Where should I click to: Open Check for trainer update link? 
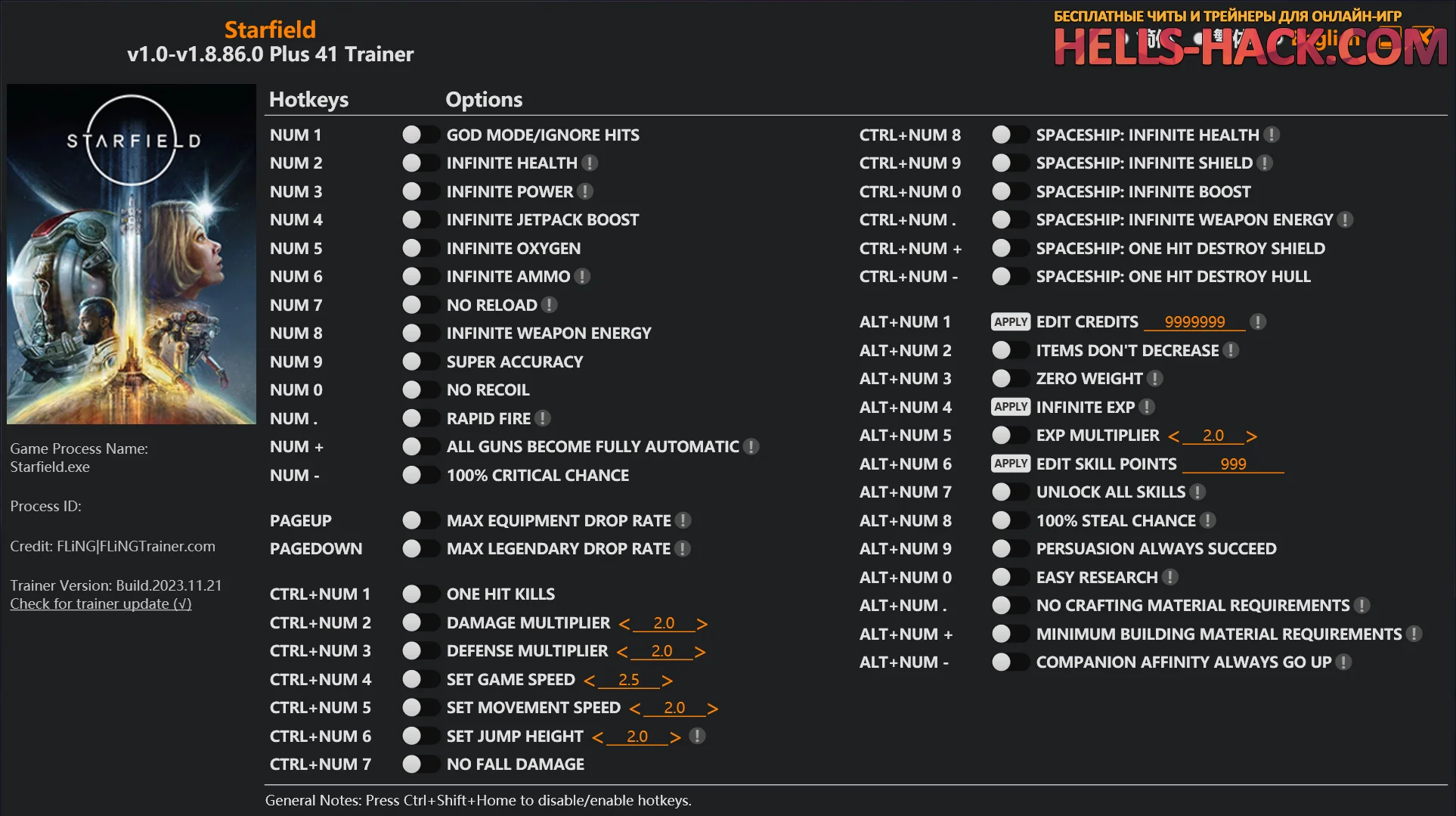point(101,603)
